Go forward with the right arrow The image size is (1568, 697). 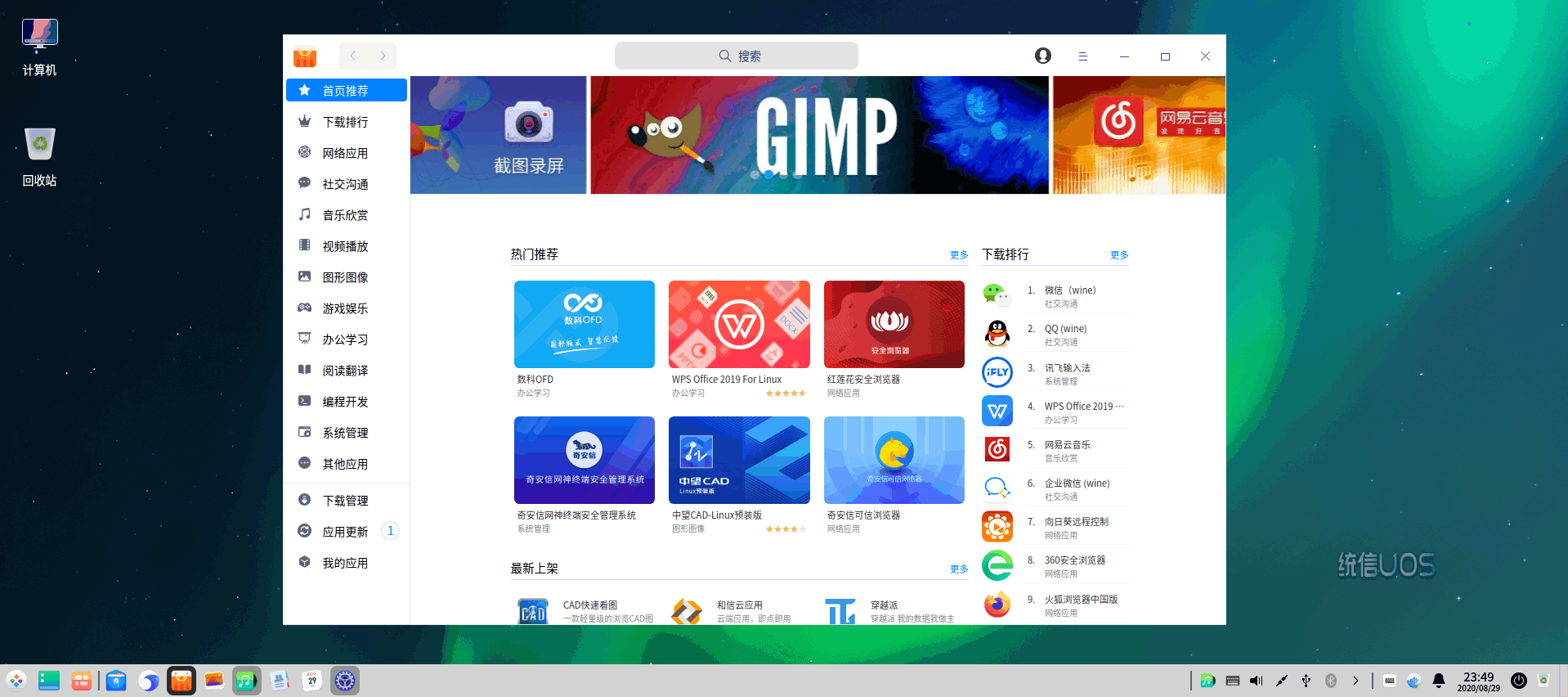click(x=383, y=56)
